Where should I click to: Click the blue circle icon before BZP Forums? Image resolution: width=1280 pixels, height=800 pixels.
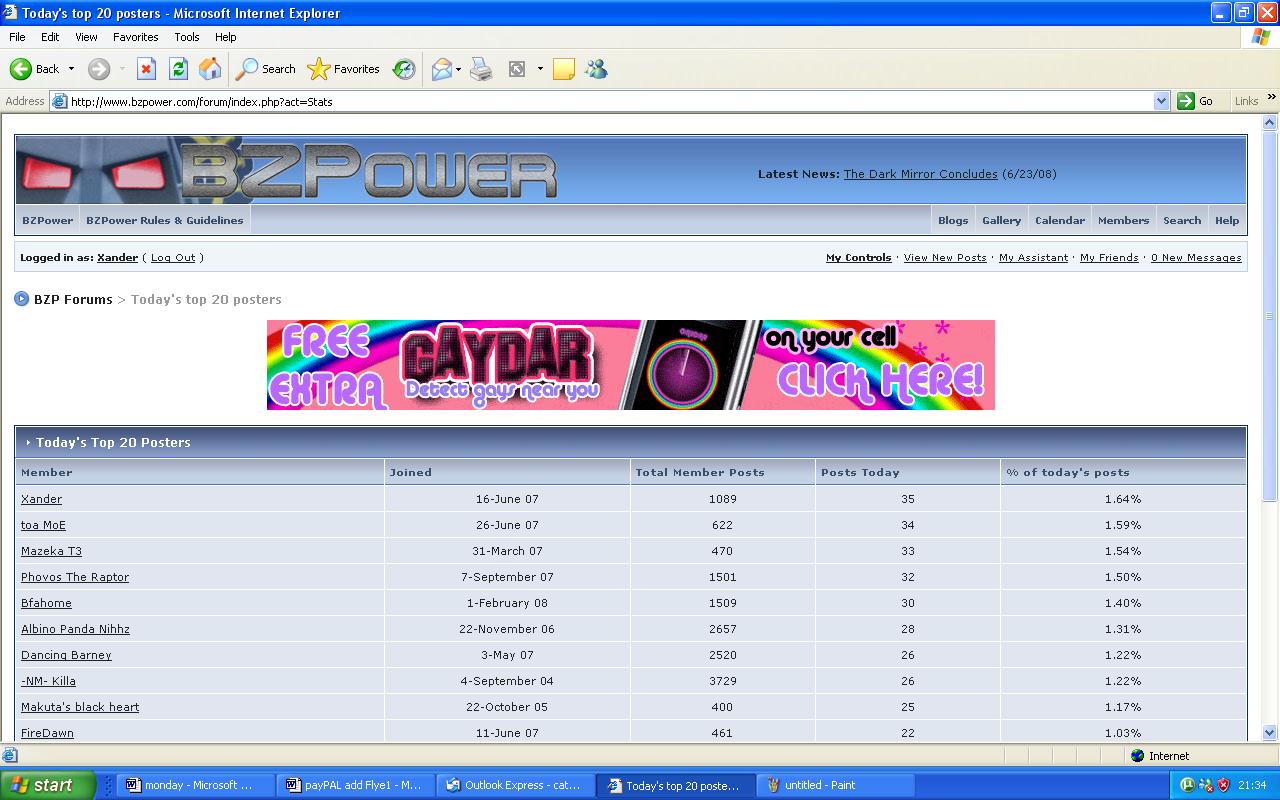pos(21,299)
